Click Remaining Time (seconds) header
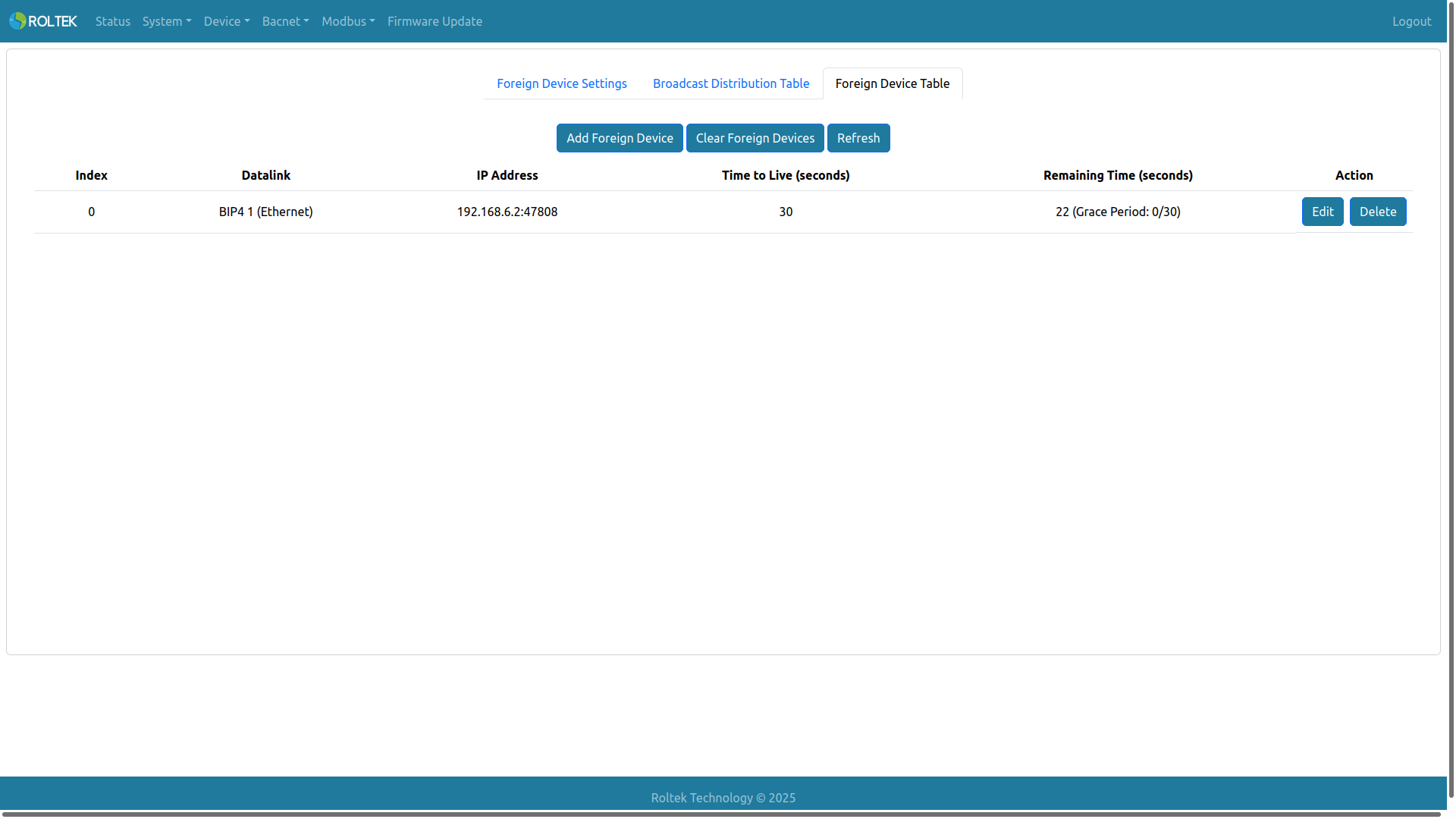1456x819 pixels. click(x=1118, y=175)
